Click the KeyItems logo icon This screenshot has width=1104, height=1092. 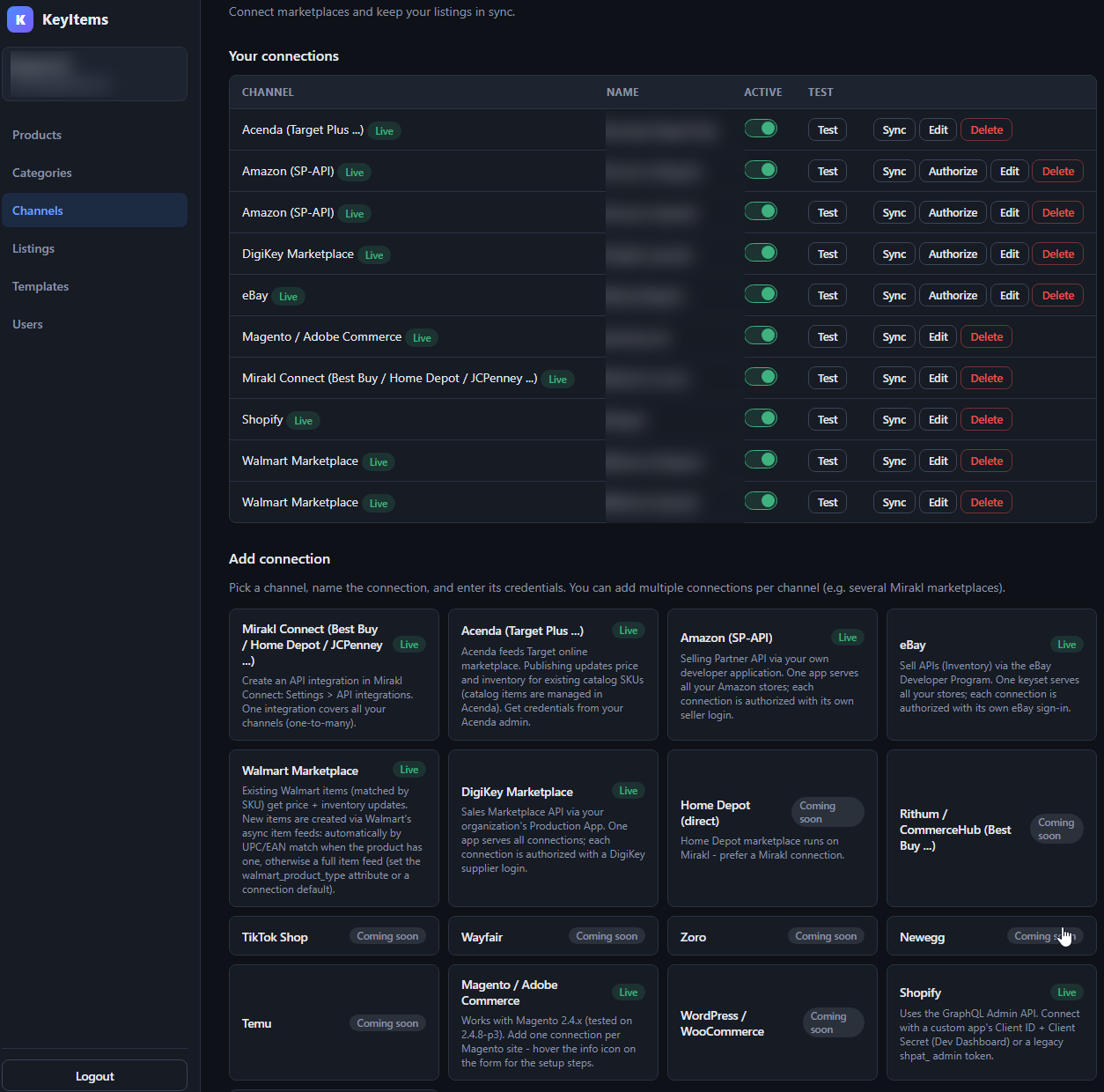click(20, 19)
